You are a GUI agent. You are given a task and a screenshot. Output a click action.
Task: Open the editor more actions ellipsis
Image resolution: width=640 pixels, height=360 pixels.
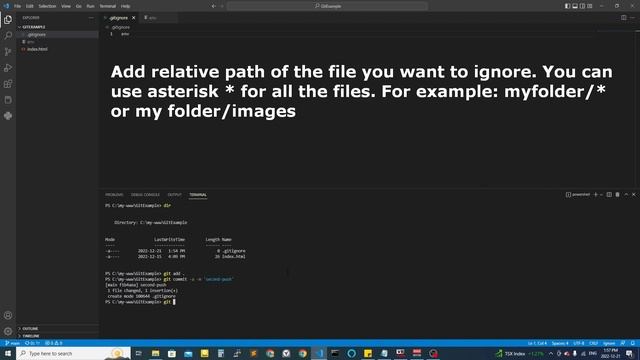(x=632, y=18)
